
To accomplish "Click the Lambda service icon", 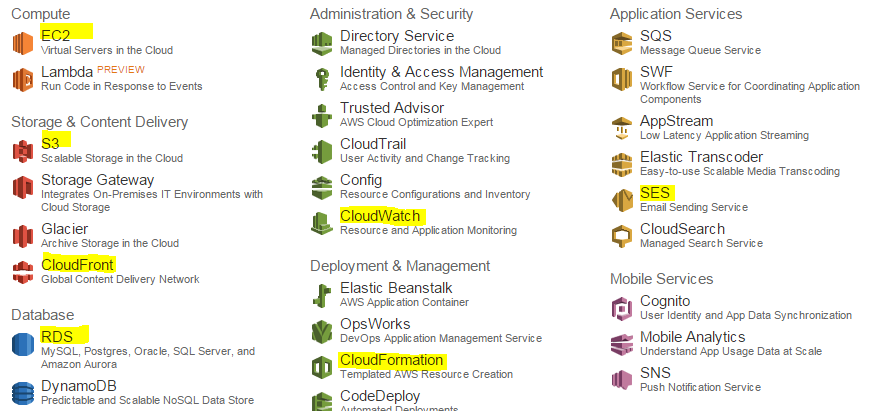I will 23,79.
